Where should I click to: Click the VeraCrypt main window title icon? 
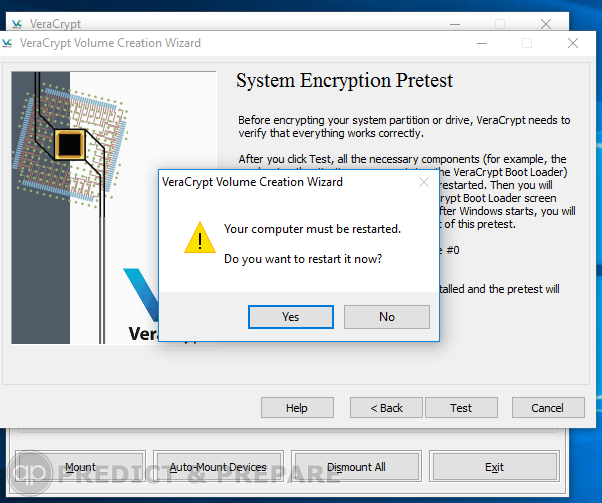point(17,24)
